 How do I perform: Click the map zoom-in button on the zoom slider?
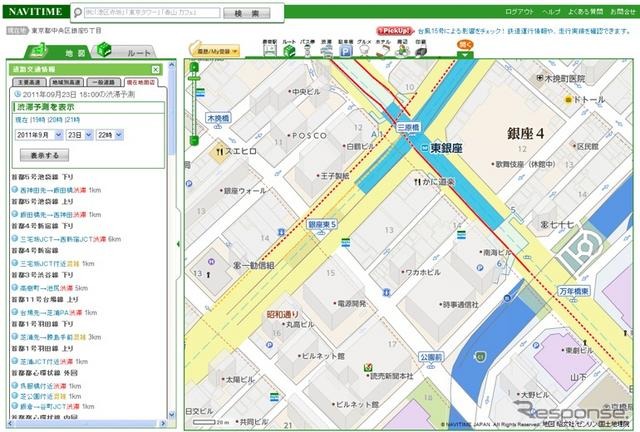pyautogui.click(x=195, y=67)
